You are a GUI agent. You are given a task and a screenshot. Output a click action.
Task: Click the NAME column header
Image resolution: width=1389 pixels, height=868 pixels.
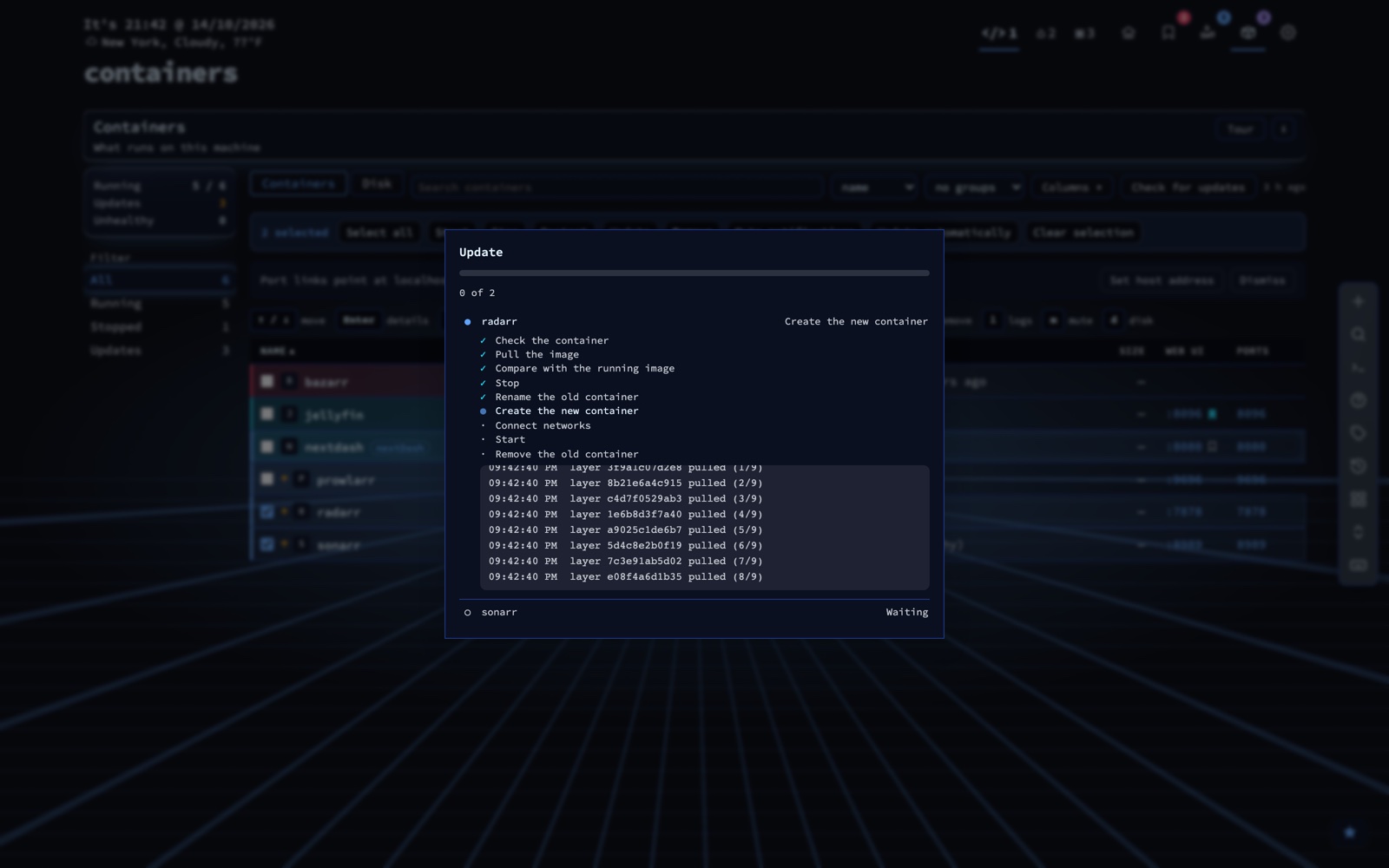tap(277, 351)
